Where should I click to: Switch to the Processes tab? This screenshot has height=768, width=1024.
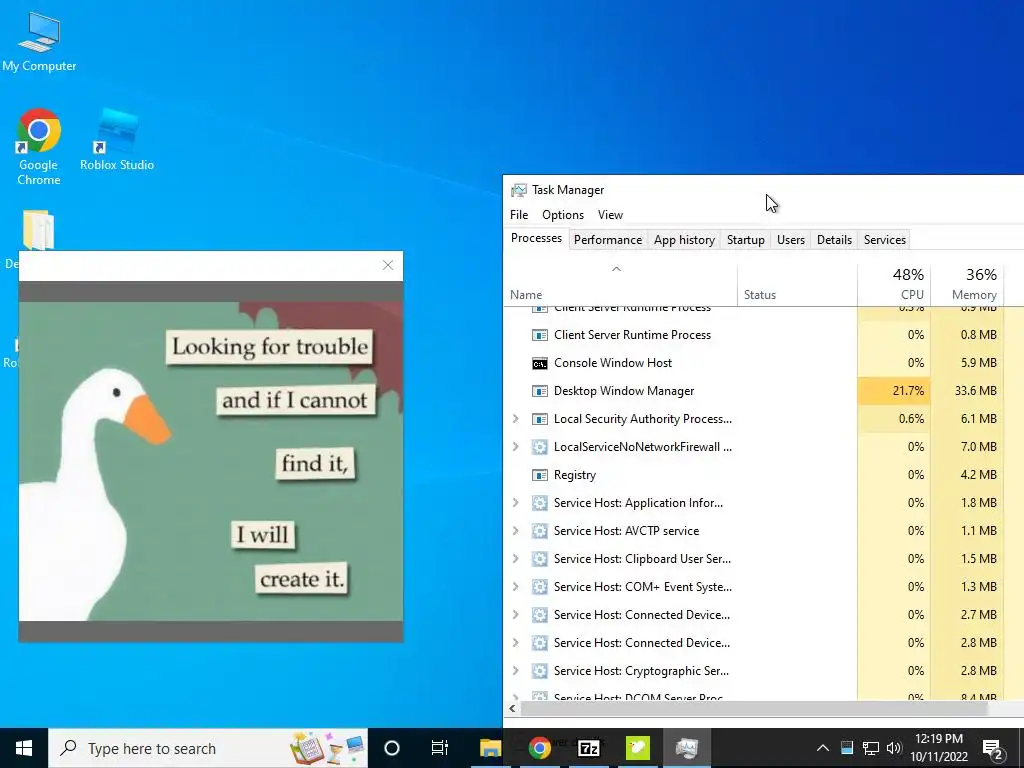[x=536, y=238]
